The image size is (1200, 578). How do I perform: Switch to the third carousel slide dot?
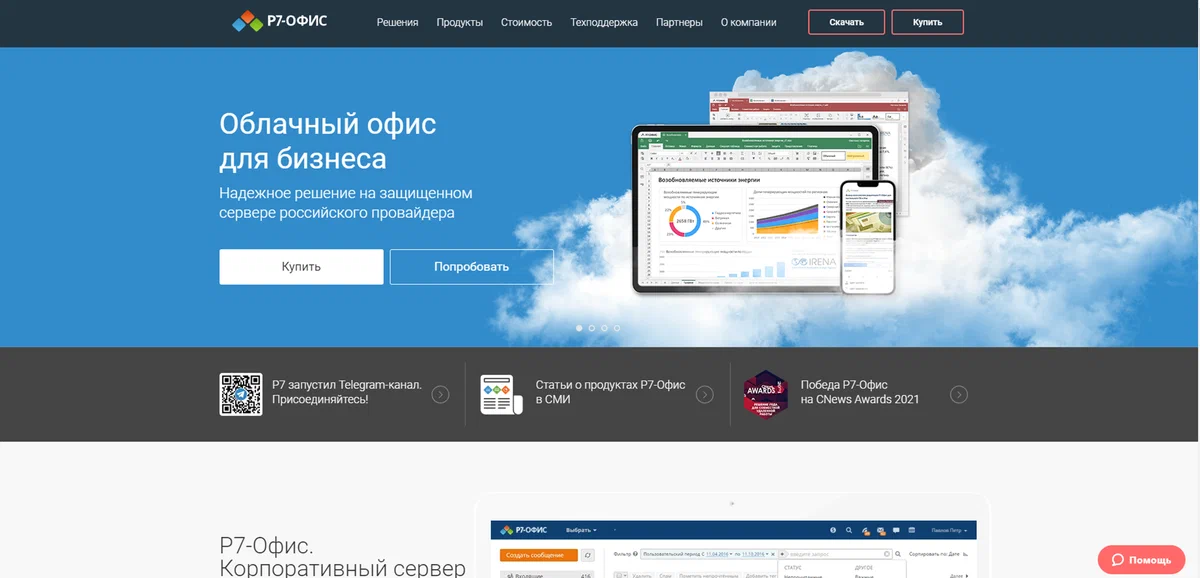point(604,328)
